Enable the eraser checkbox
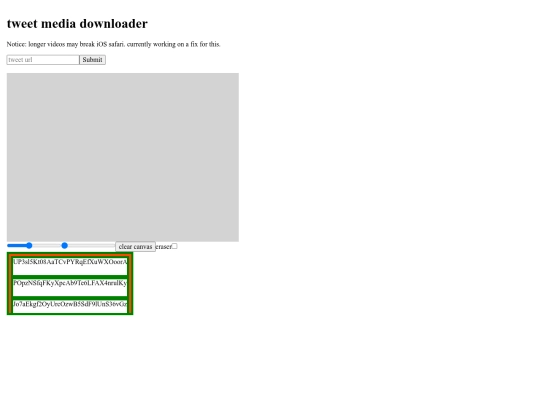This screenshot has height=405, width=540. [175, 246]
